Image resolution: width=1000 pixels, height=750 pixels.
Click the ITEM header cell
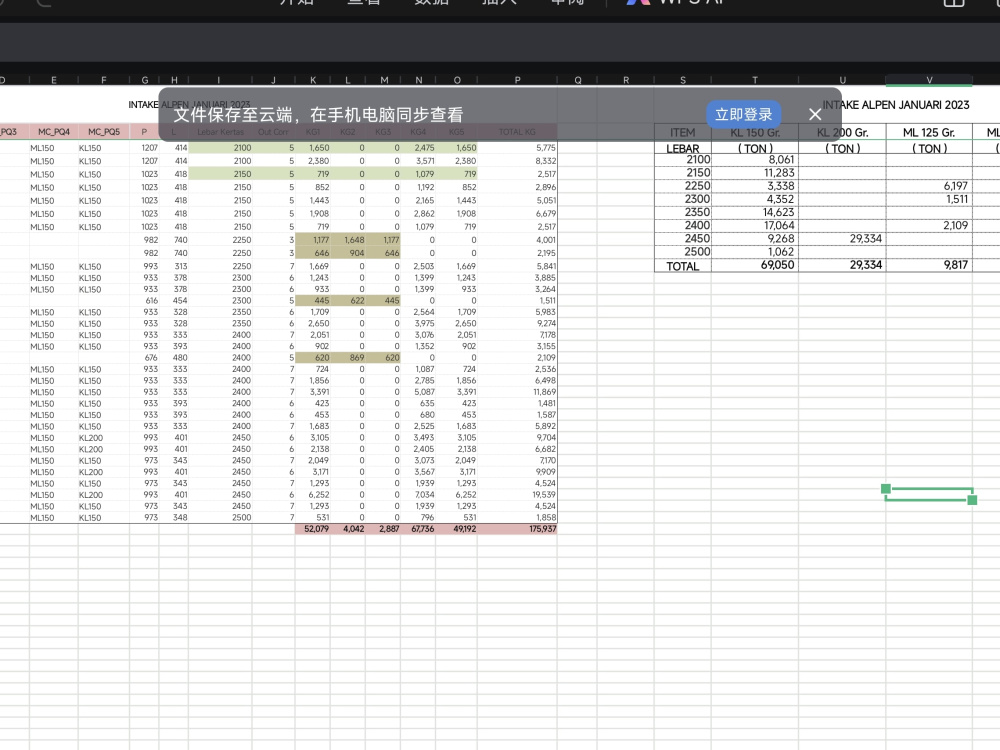coord(682,133)
